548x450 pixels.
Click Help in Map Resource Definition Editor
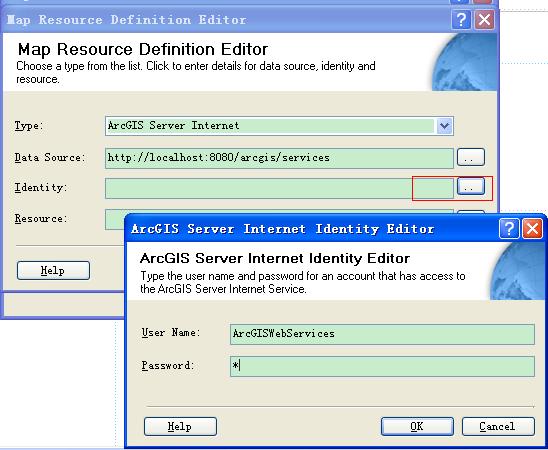(53, 270)
